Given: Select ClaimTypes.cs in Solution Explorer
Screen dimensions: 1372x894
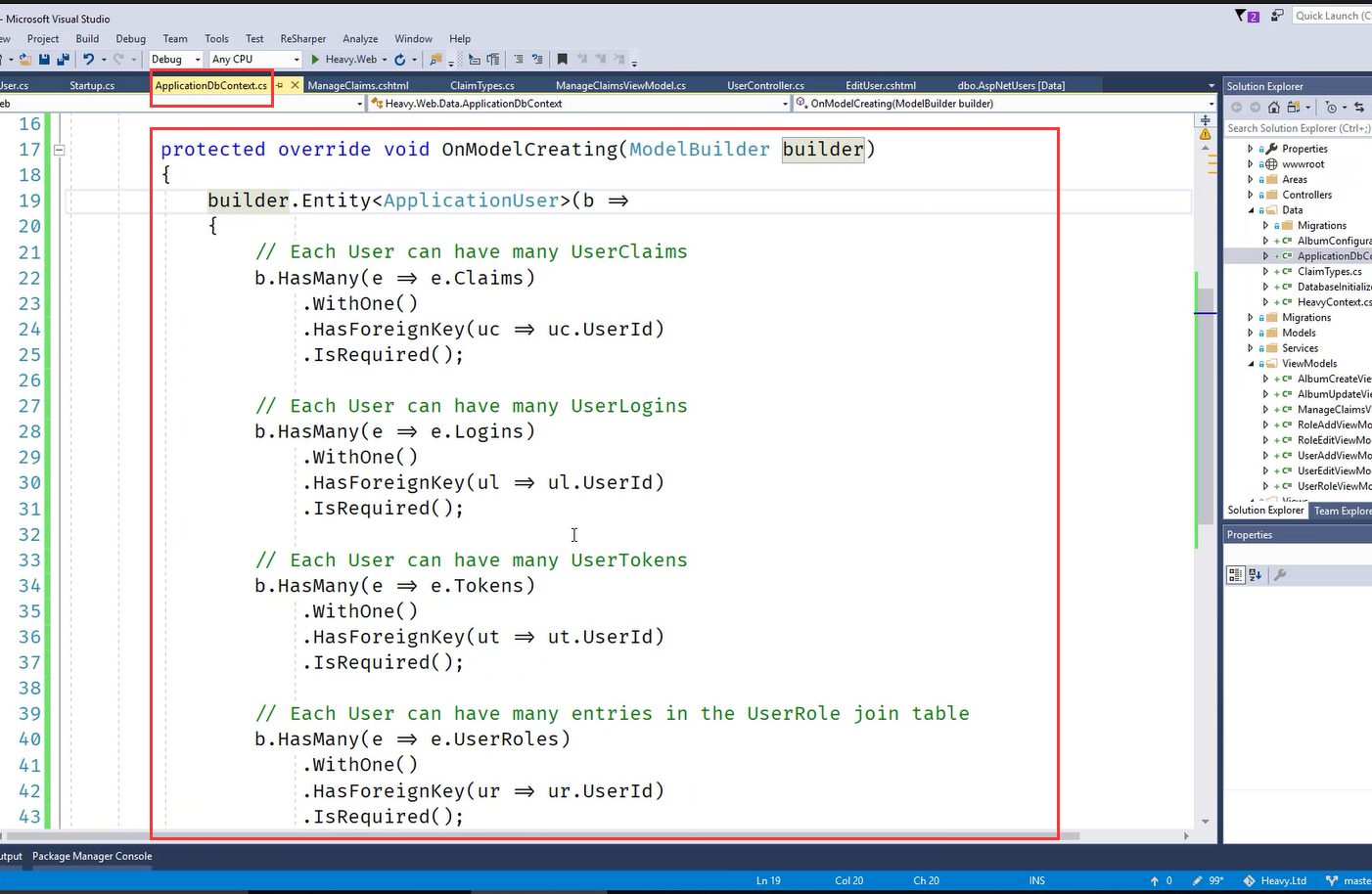Looking at the screenshot, I should click(1329, 271).
